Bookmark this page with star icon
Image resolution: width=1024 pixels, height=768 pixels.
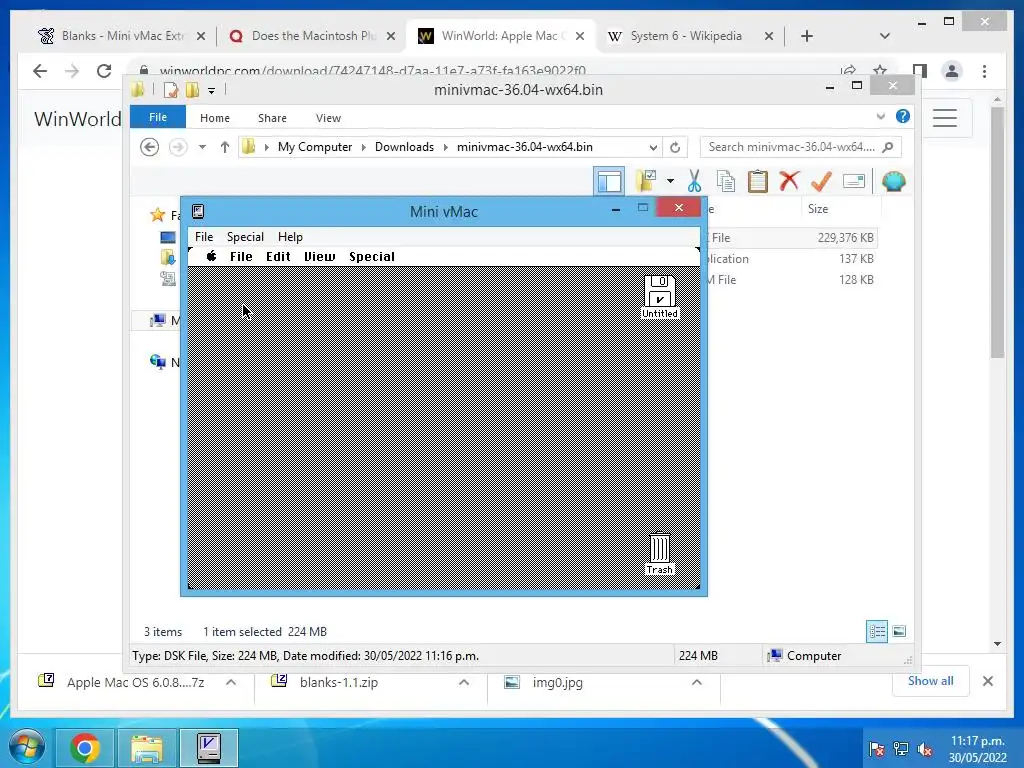880,70
